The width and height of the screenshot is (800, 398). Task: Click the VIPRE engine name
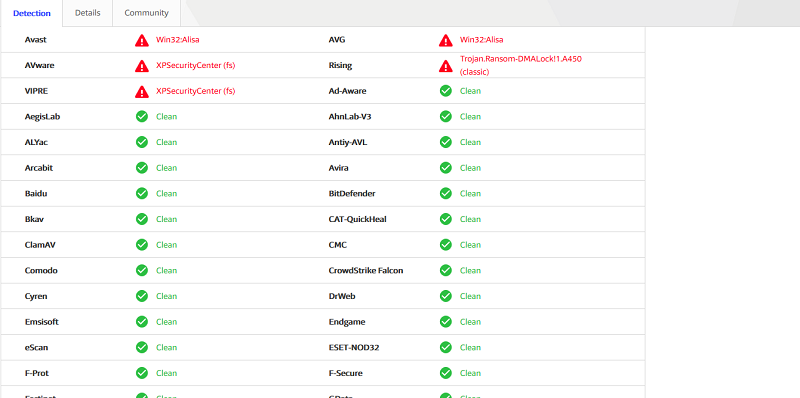click(36, 91)
